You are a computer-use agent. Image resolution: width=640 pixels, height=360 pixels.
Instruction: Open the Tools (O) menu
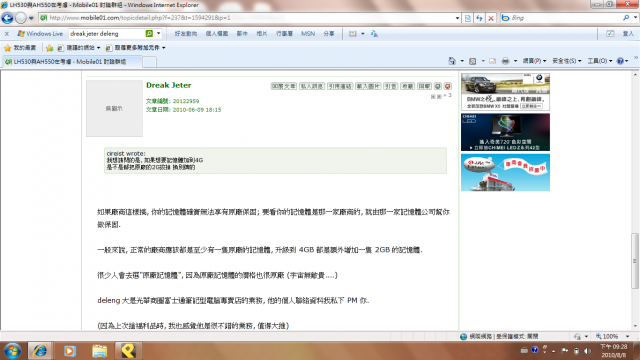coord(600,61)
